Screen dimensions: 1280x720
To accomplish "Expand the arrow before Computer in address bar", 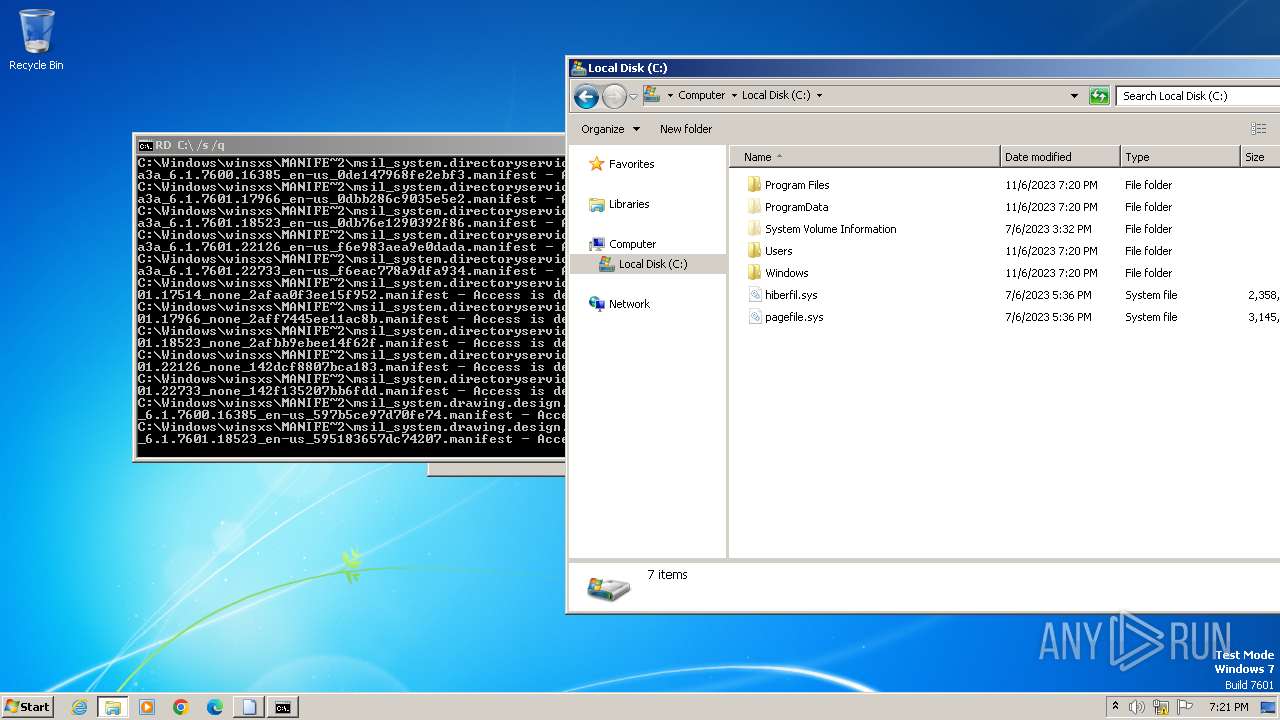I will click(x=670, y=96).
